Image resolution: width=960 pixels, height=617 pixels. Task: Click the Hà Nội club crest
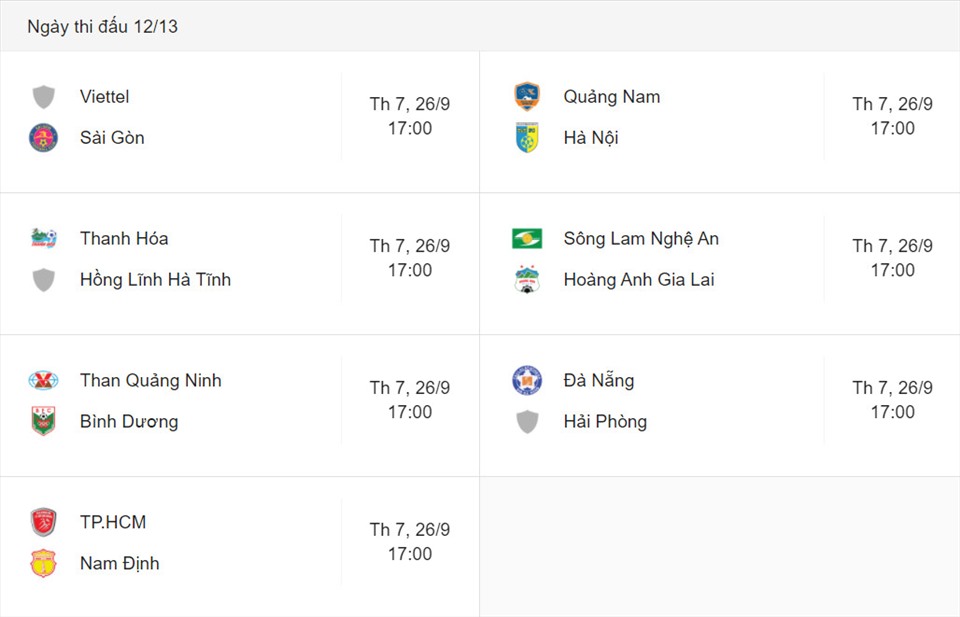527,138
